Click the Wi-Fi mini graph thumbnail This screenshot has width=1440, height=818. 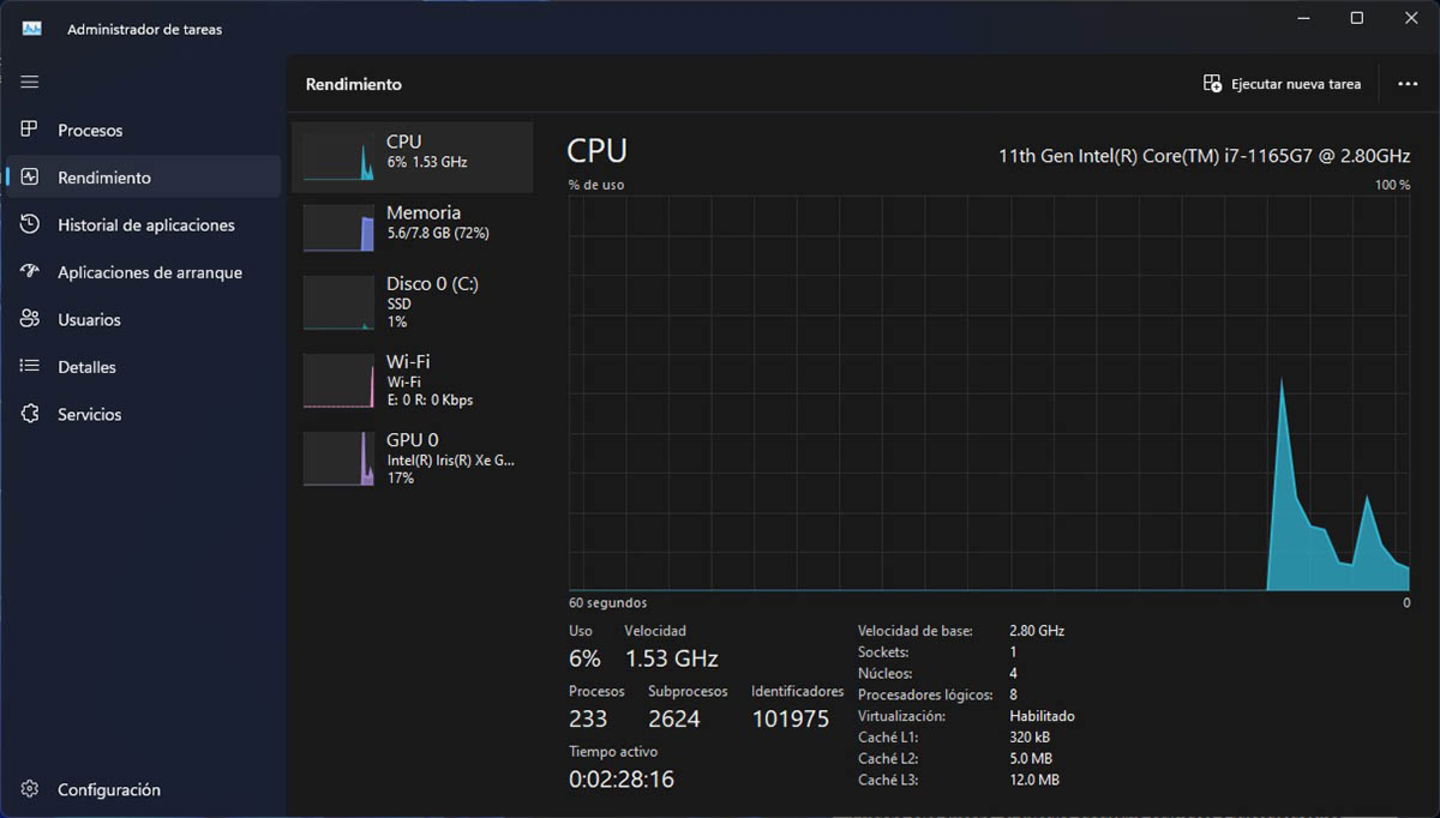[x=339, y=380]
